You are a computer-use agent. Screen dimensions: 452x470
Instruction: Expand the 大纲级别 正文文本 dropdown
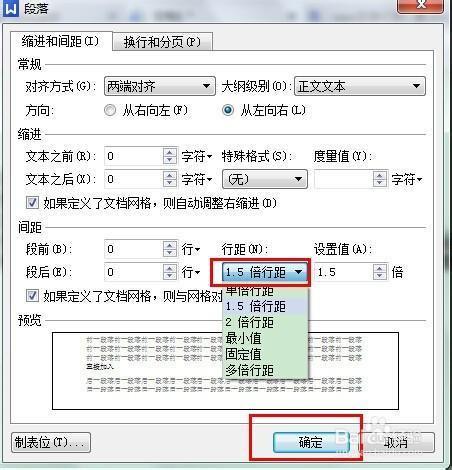pos(360,86)
